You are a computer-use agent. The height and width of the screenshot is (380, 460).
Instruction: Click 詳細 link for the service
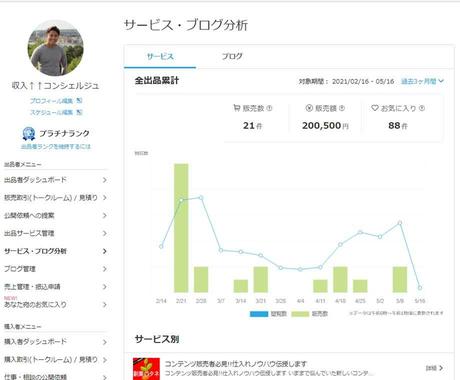click(435, 368)
